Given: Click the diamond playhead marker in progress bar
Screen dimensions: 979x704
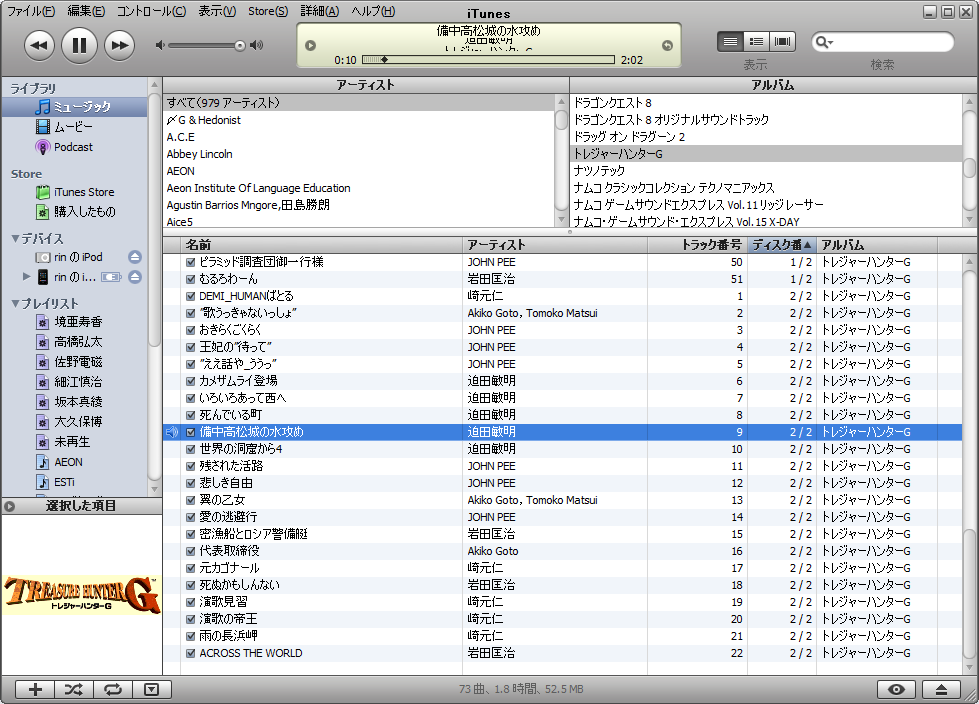Looking at the screenshot, I should coord(385,59).
